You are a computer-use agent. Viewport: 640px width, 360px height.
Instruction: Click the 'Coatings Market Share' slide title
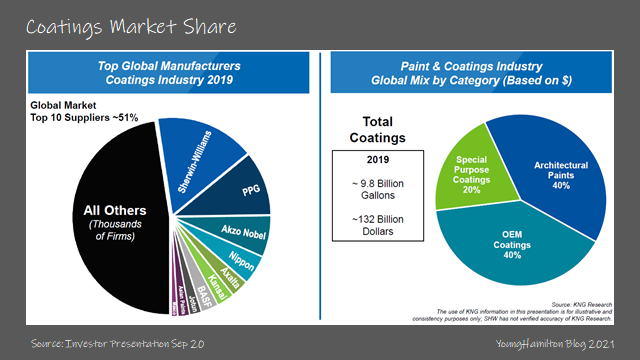click(131, 27)
